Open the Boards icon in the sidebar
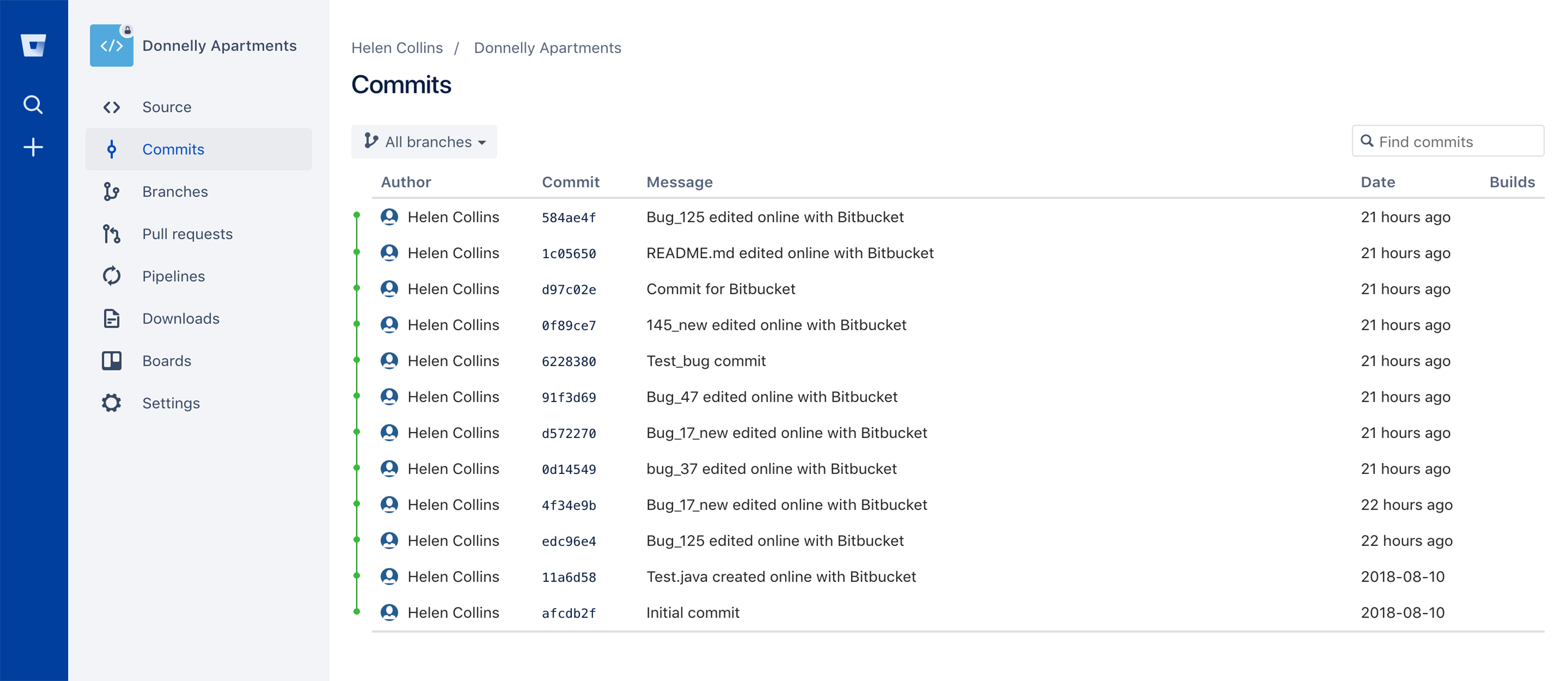Viewport: 1568px width, 681px height. [112, 360]
